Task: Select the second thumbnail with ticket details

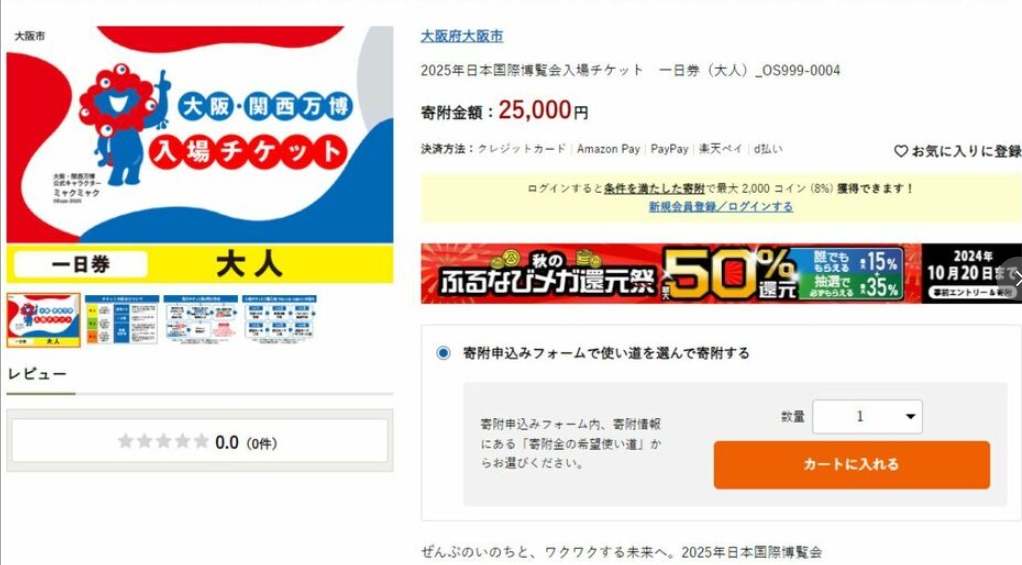Action: [x=122, y=320]
